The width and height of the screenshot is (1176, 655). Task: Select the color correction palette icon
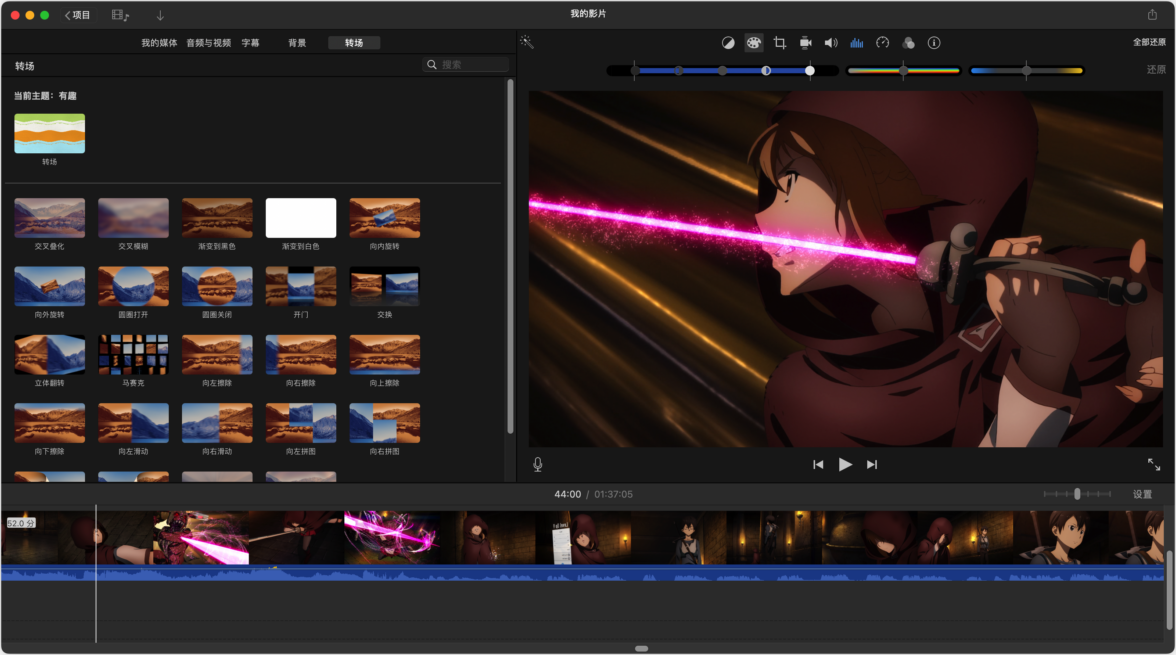click(754, 43)
